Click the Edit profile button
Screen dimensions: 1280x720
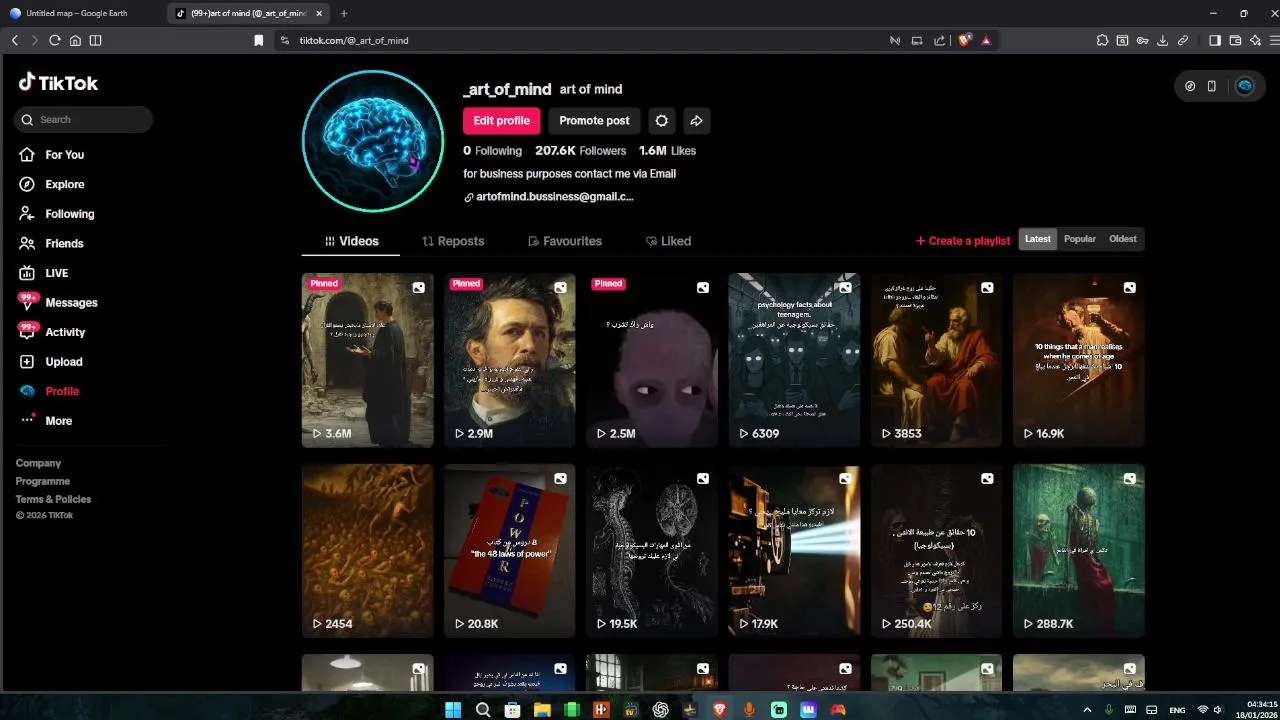[501, 121]
